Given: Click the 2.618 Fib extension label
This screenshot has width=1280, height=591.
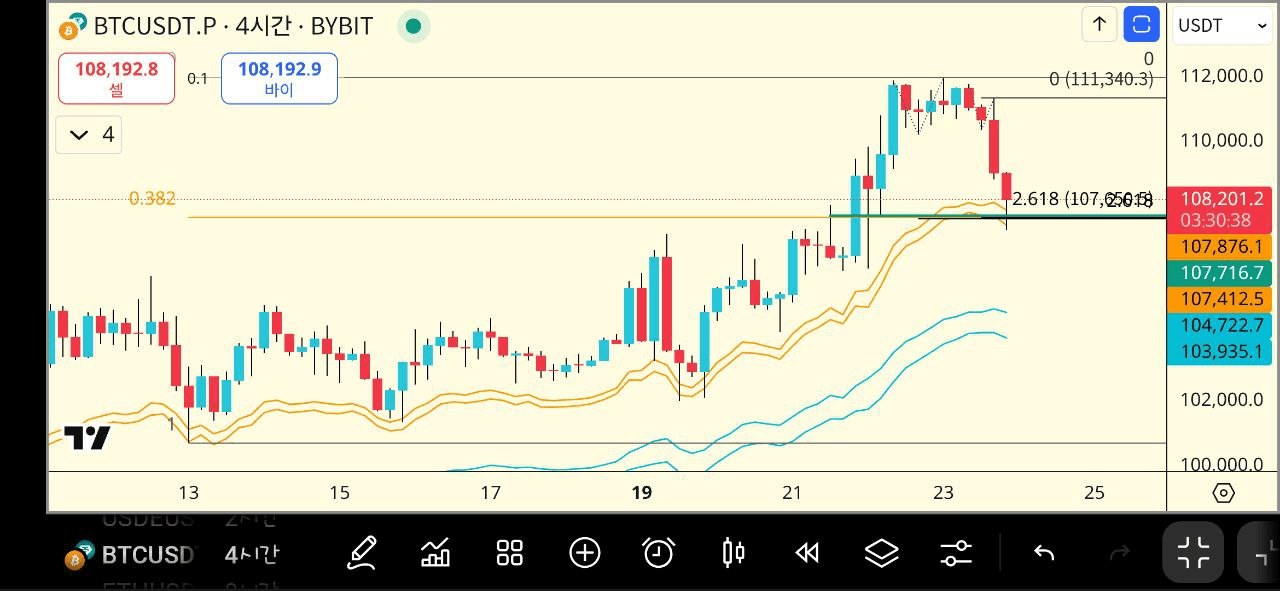Looking at the screenshot, I should [x=1082, y=199].
